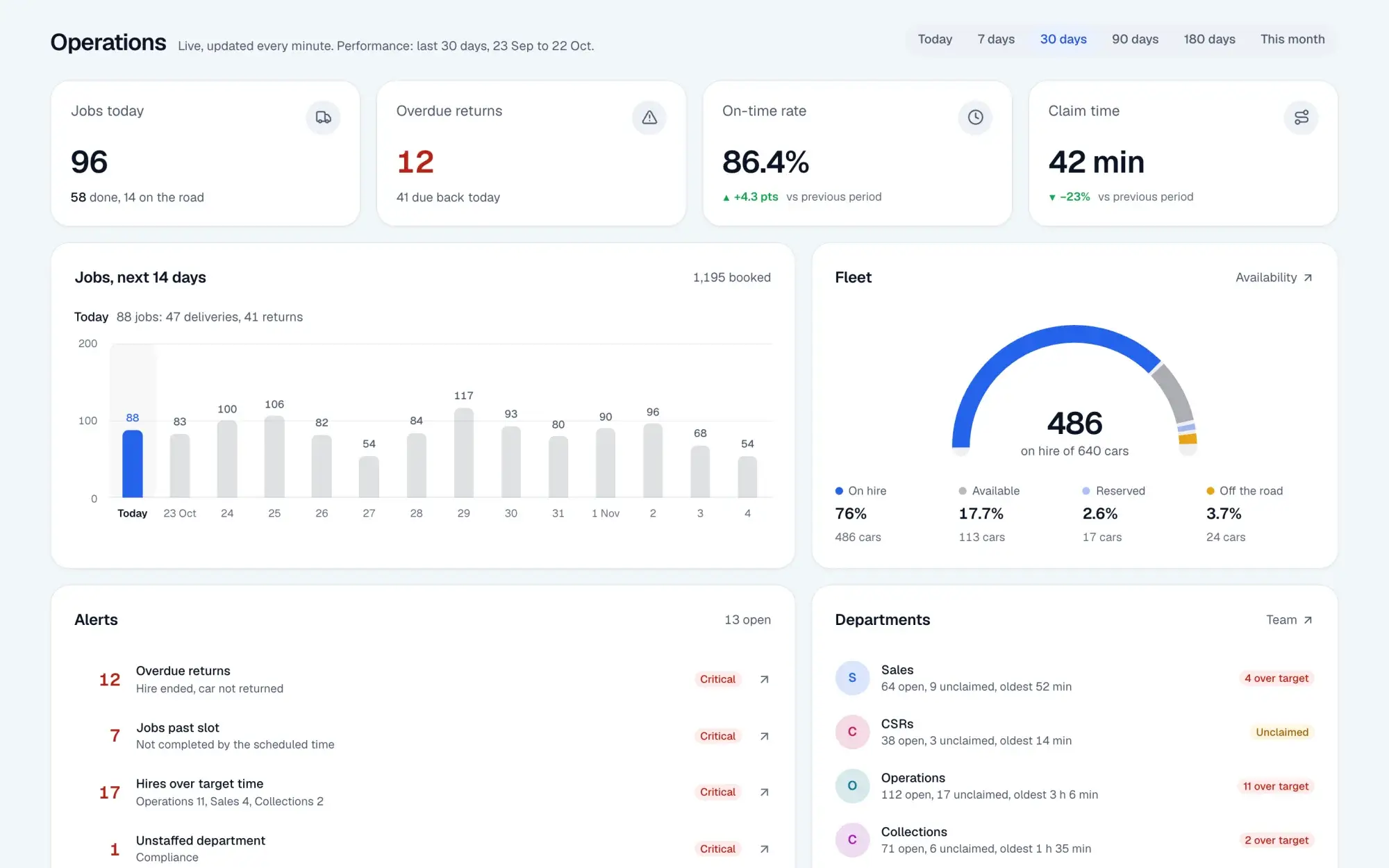The width and height of the screenshot is (1389, 868).
Task: Open the Unstaffed department alert arrow
Action: (x=764, y=849)
